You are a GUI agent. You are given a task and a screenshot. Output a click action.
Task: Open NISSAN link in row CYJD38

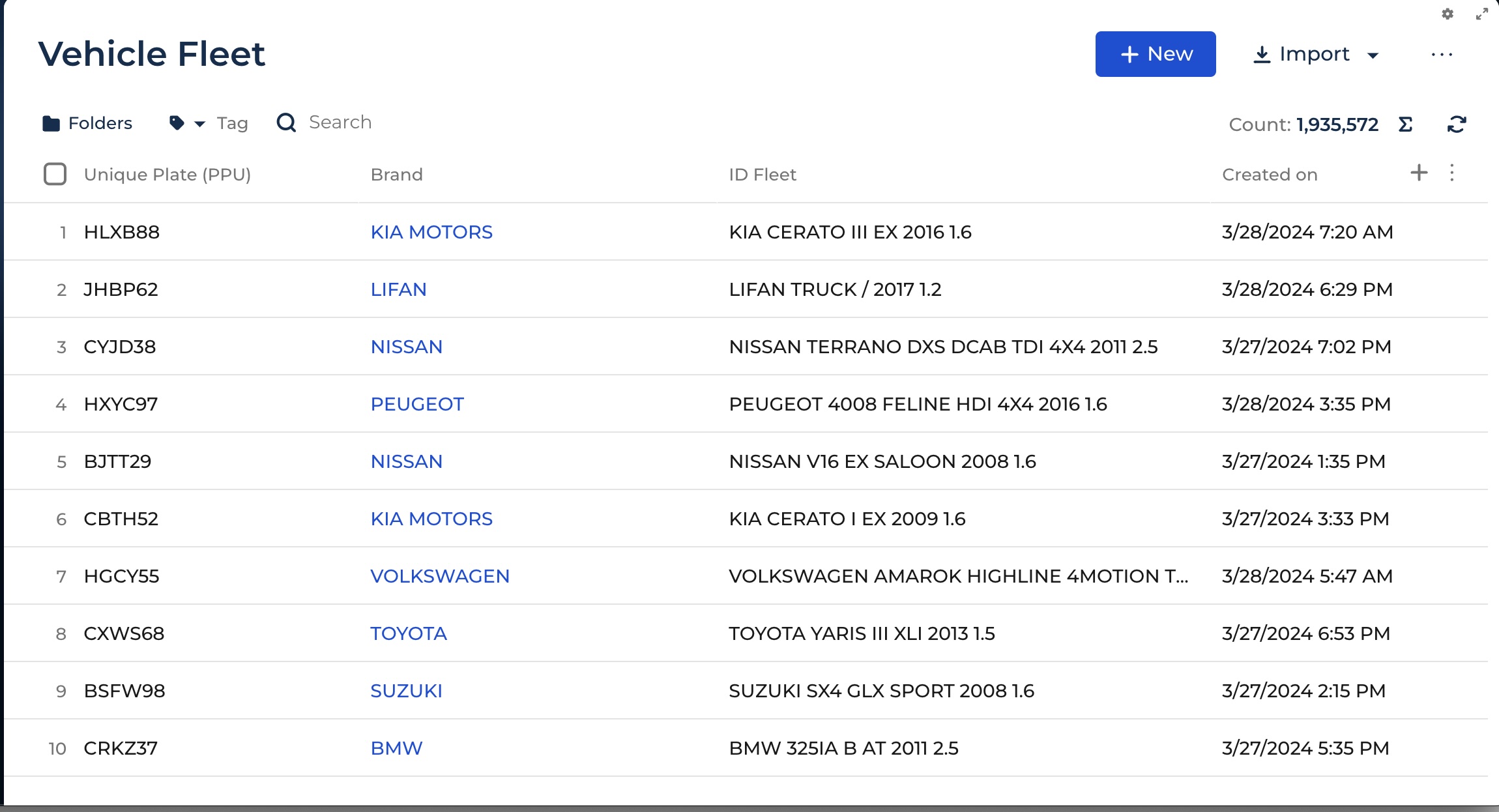(x=406, y=347)
